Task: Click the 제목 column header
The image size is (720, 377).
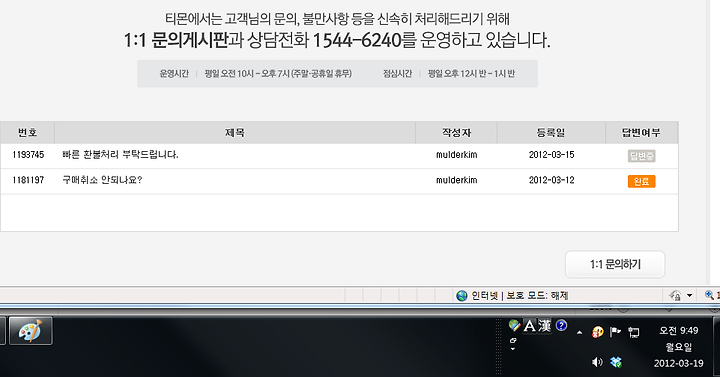Action: (235, 133)
